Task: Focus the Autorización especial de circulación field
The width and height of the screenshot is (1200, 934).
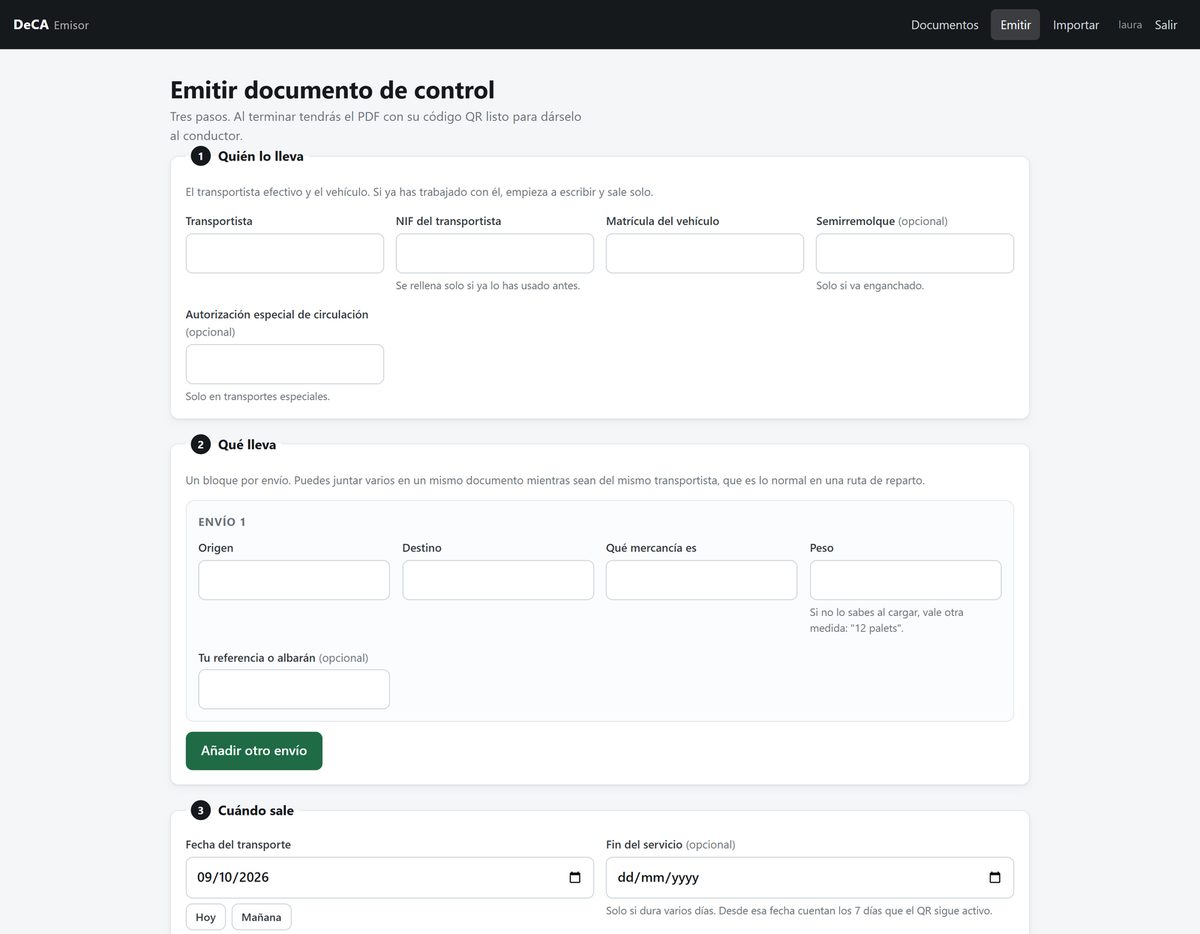Action: click(285, 364)
